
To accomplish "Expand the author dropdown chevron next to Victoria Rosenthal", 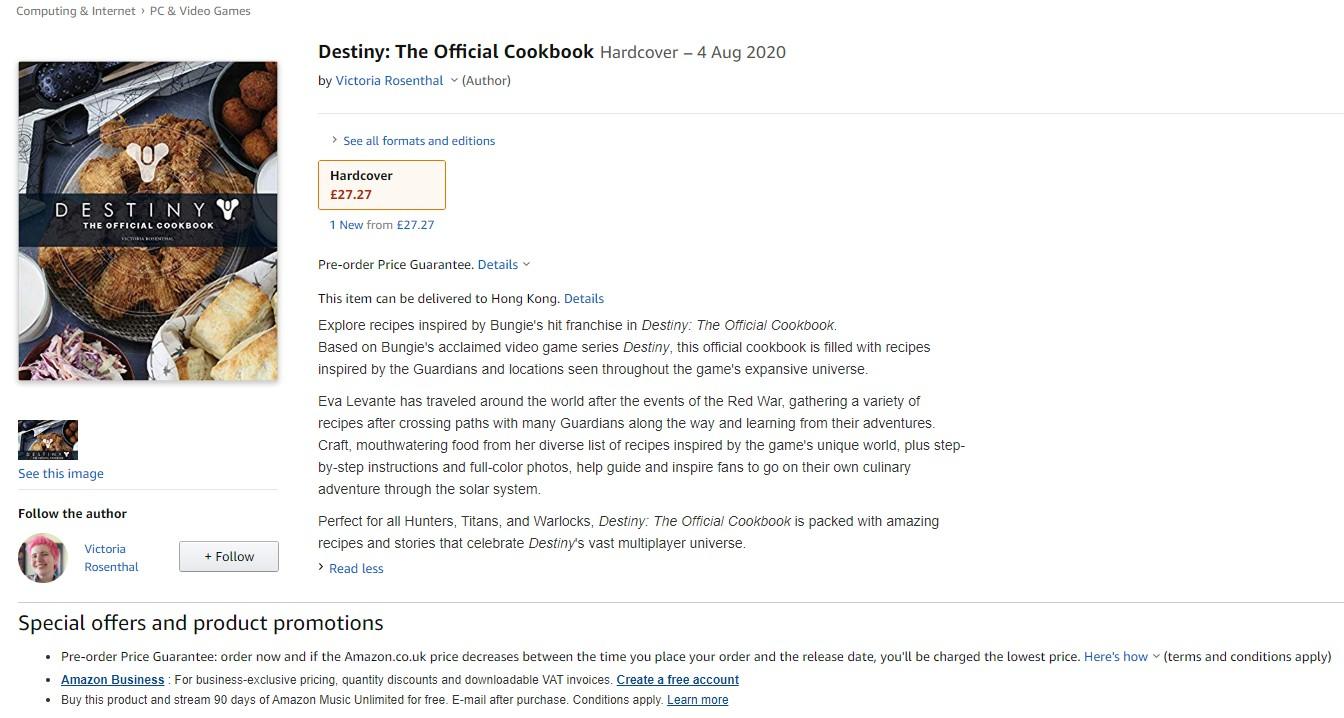I will point(454,81).
